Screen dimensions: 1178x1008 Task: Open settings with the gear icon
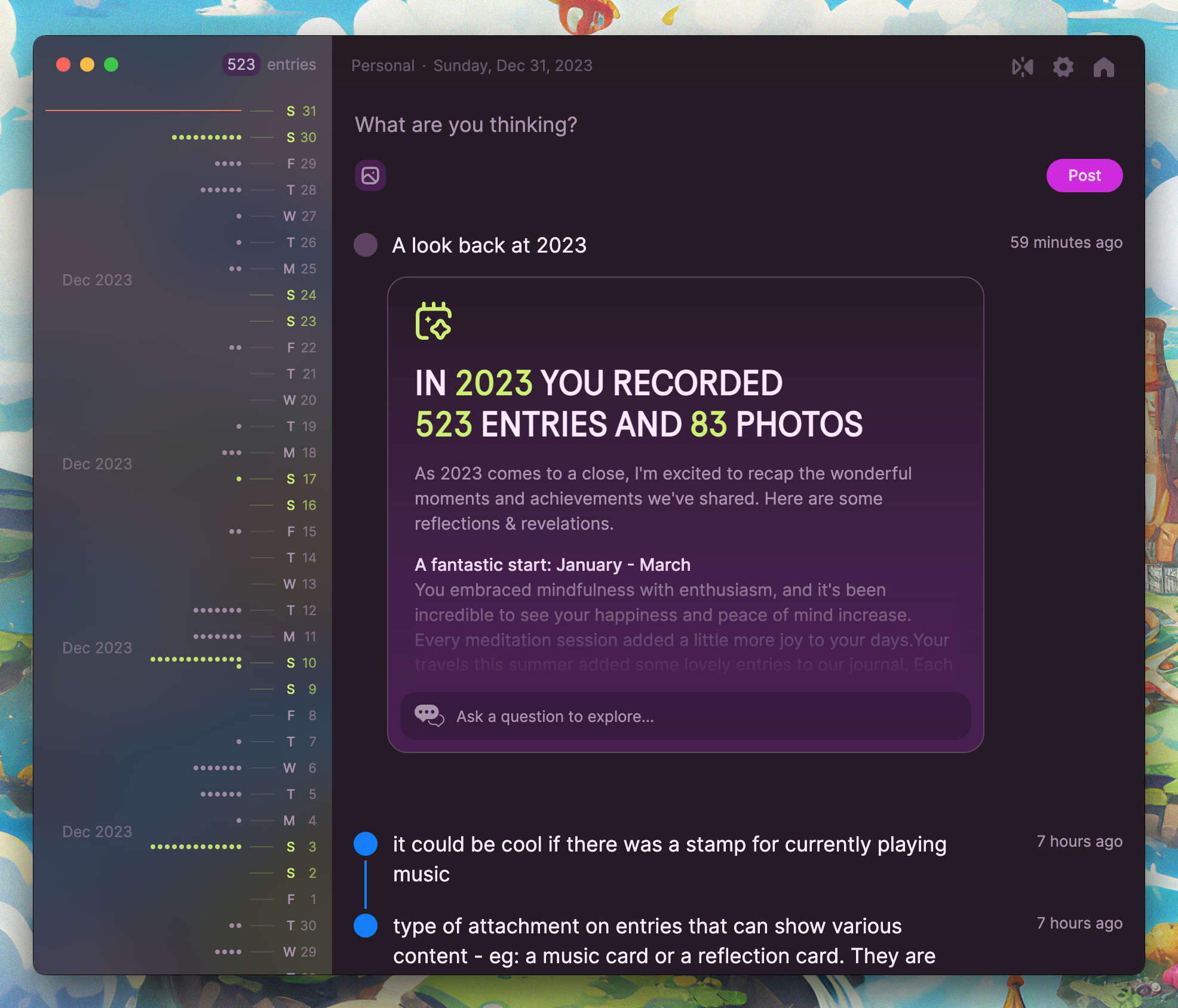point(1063,66)
